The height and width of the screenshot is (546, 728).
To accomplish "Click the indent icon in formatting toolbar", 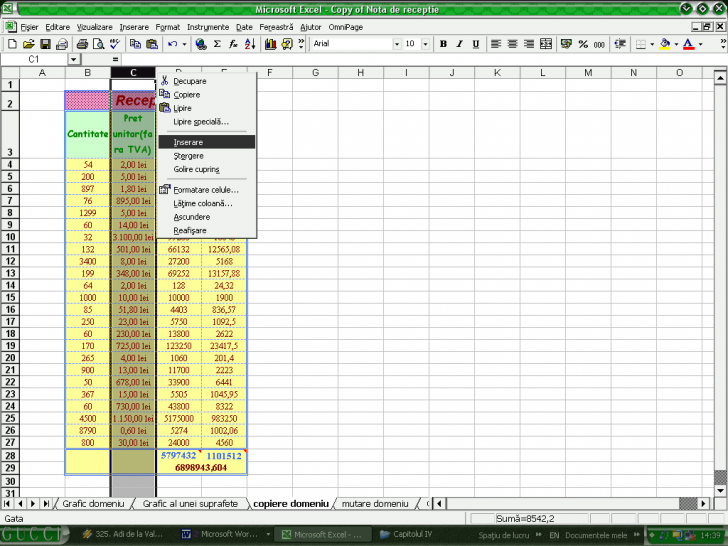I will [x=620, y=44].
